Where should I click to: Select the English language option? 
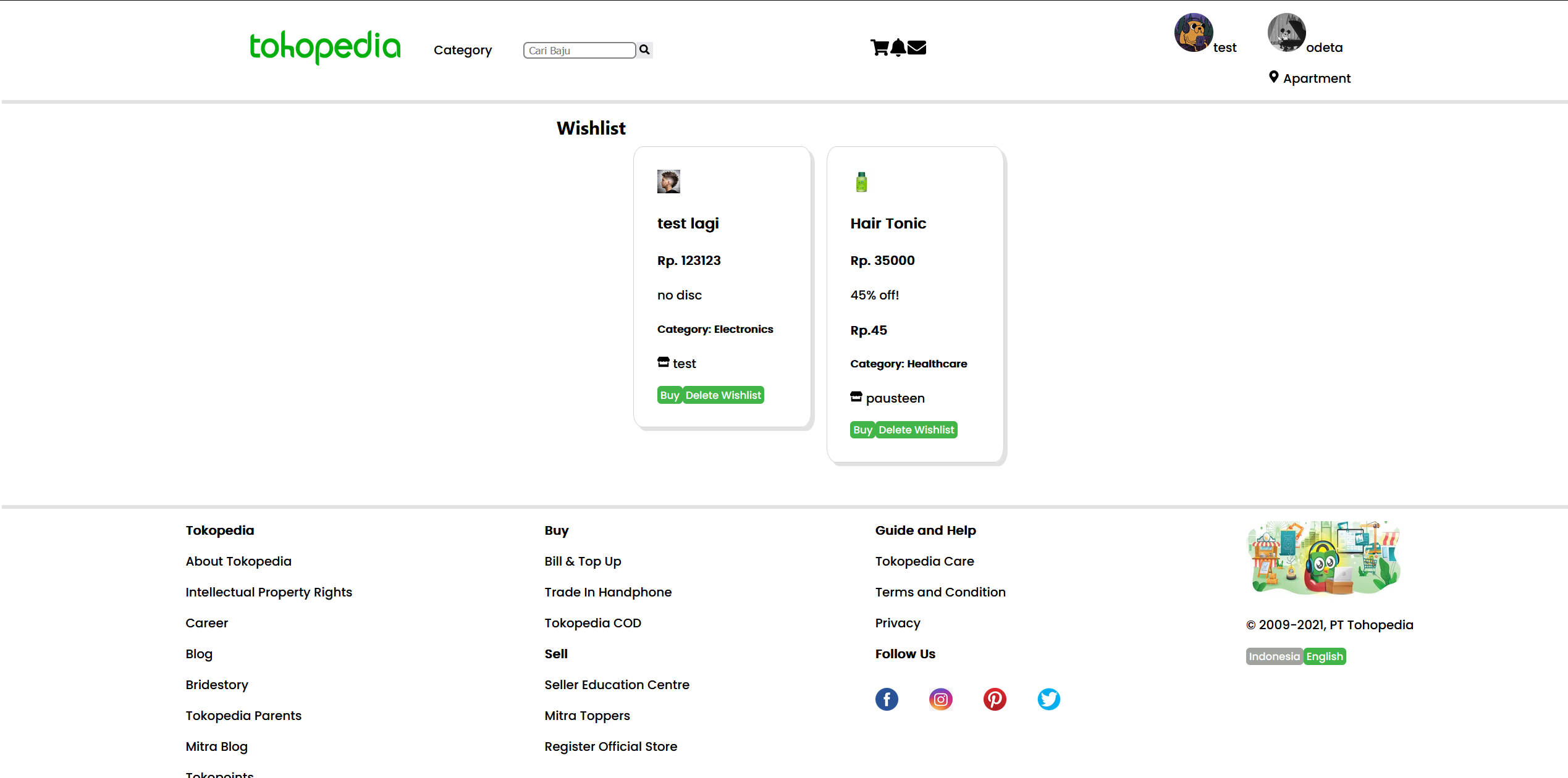click(1325, 656)
